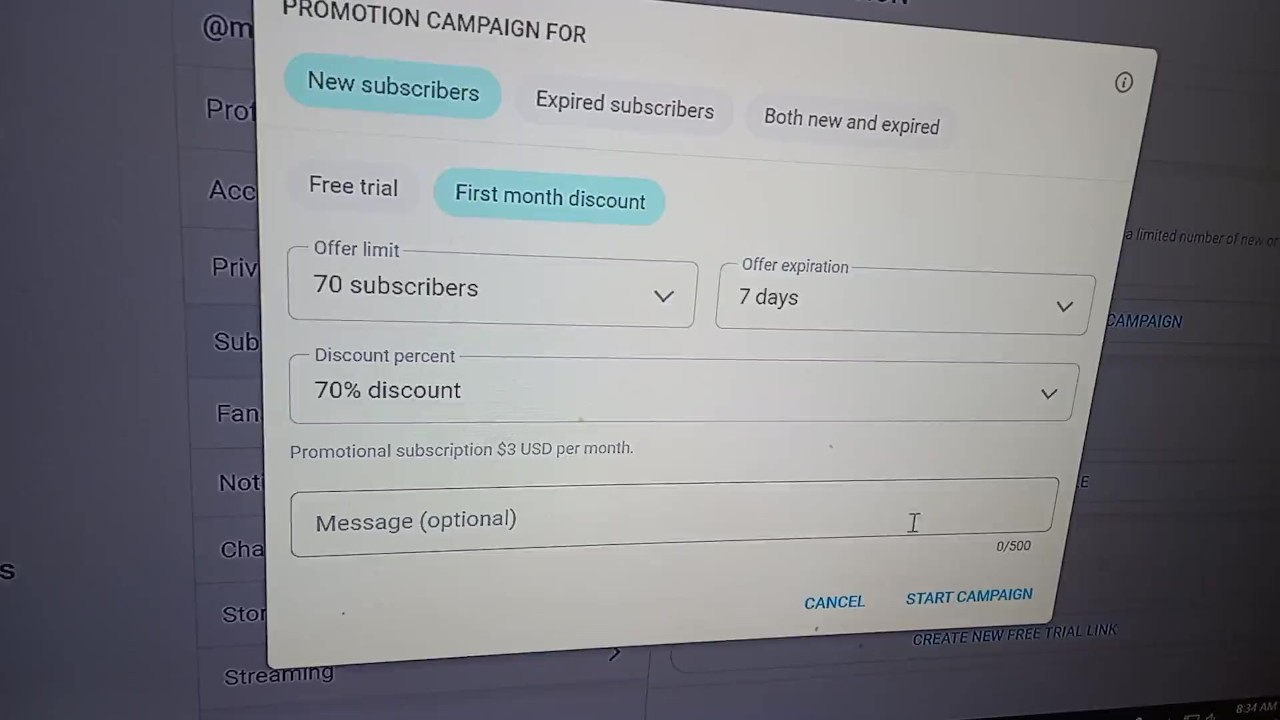This screenshot has height=720, width=1280.
Task: Open the partially hidden Sub settings item
Action: coord(236,342)
